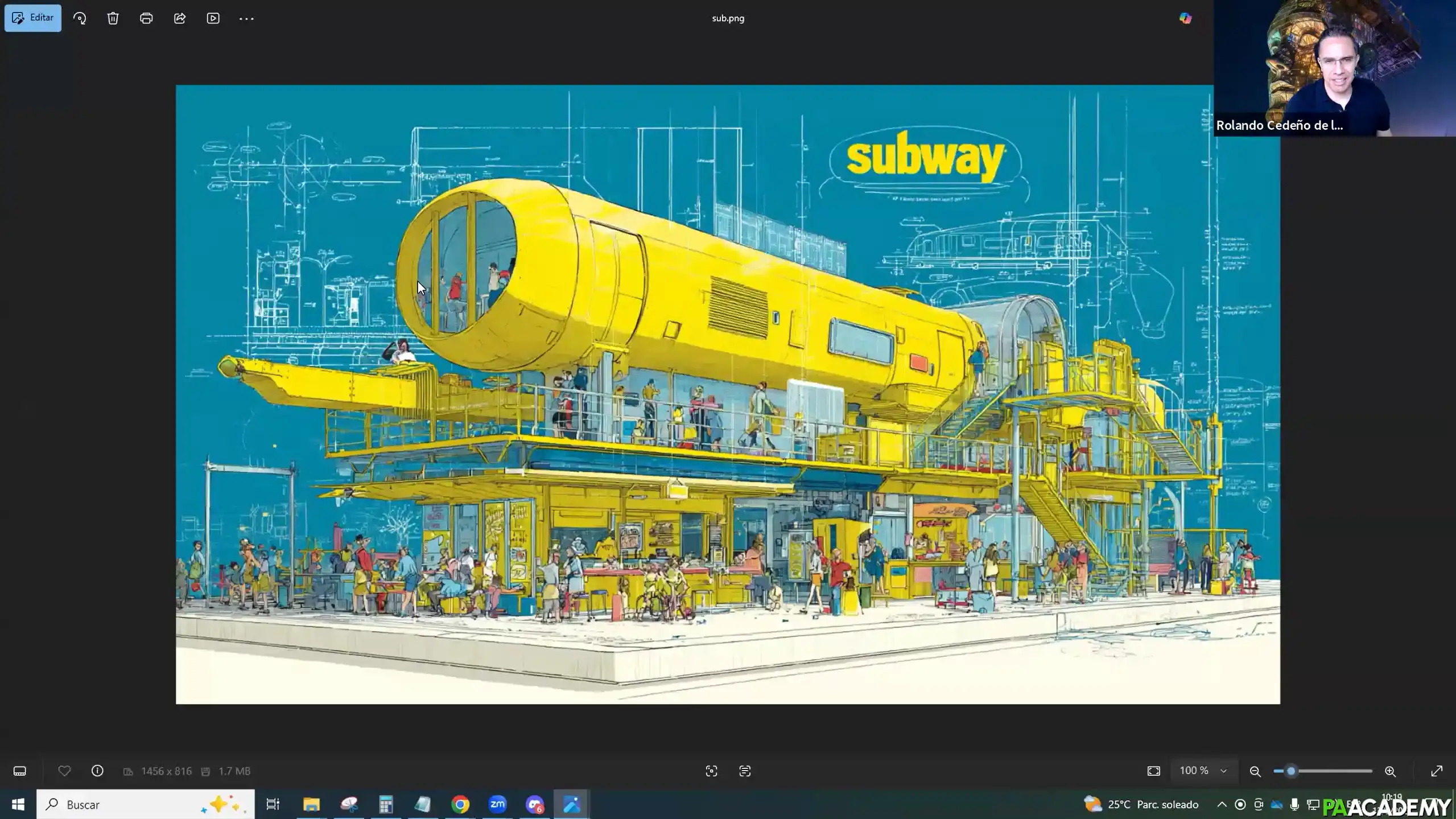Open the colorful Copilot/designer icon

click(x=1185, y=18)
